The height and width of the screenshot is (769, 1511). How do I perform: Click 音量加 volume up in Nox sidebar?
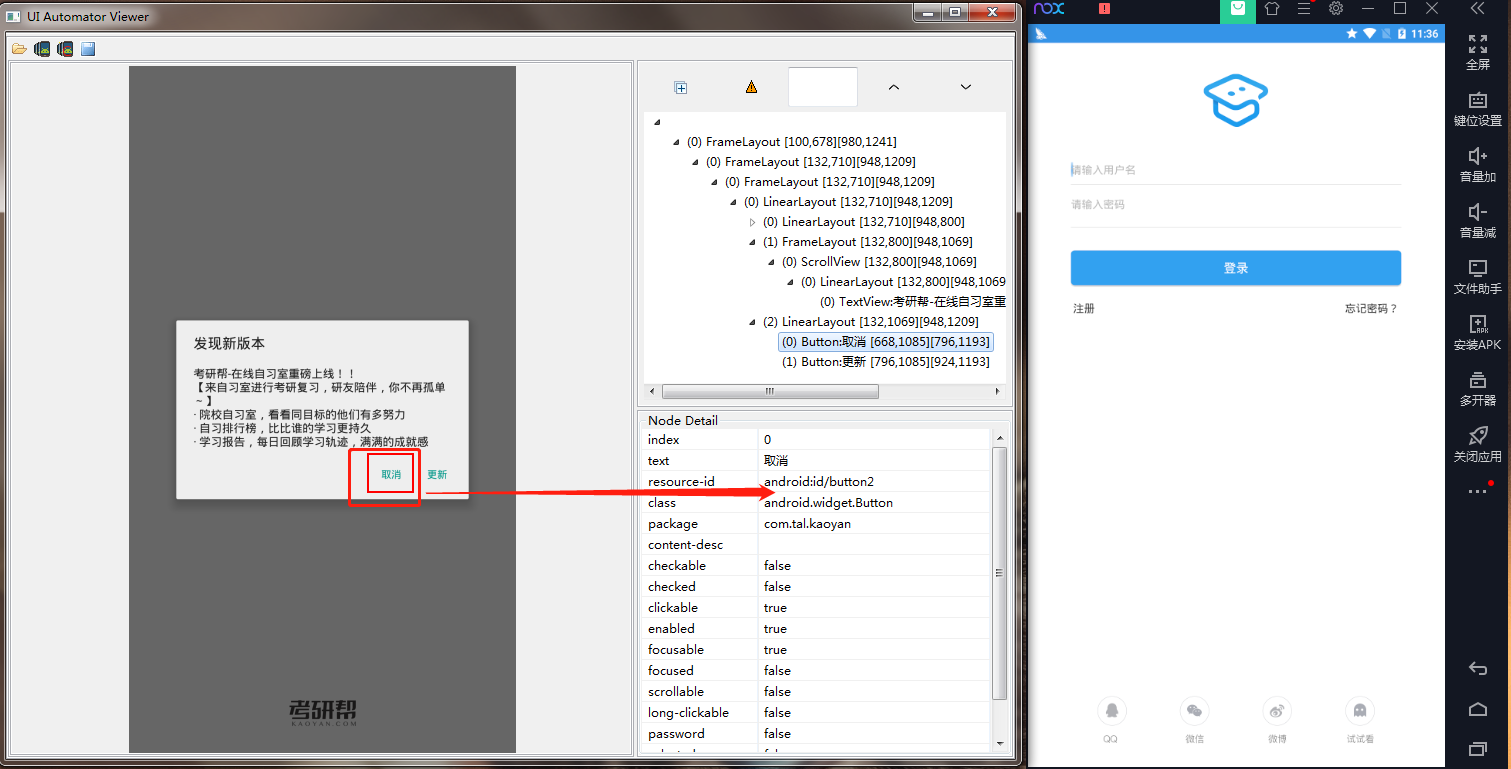(x=1478, y=164)
